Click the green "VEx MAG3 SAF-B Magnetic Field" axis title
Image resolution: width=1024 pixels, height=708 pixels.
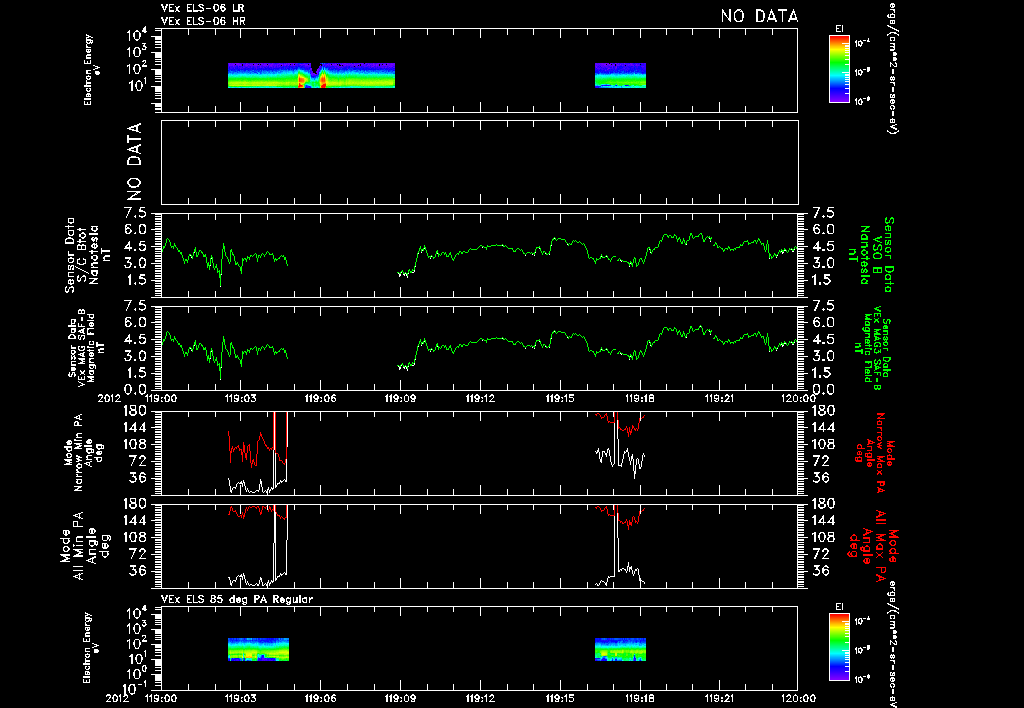[873, 348]
